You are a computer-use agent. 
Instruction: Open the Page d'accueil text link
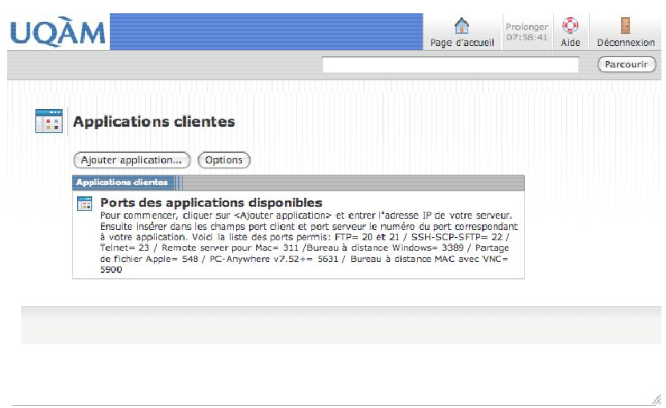(x=461, y=43)
